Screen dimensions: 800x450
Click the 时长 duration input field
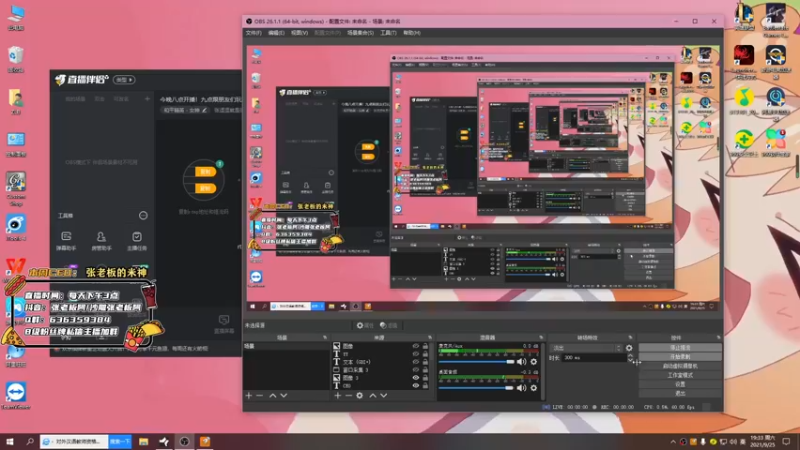(594, 358)
